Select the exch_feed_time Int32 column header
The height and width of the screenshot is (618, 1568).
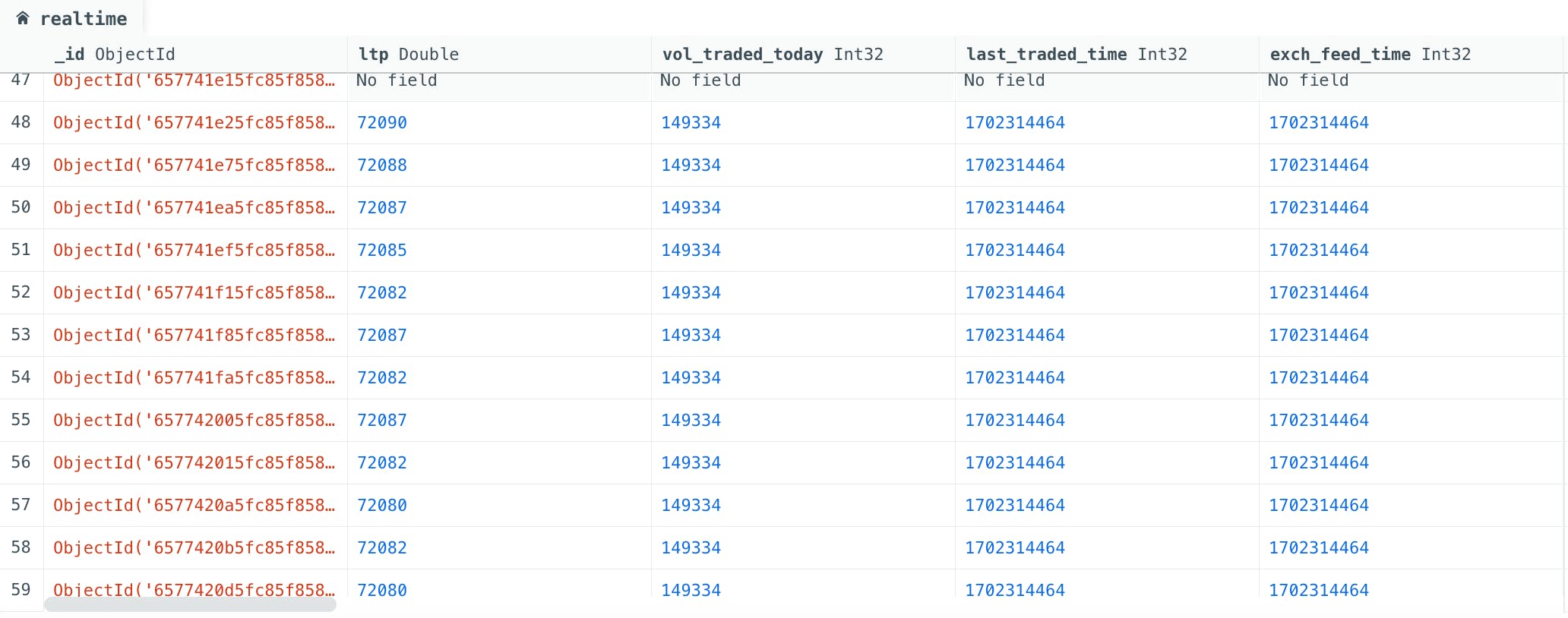[x=1370, y=54]
